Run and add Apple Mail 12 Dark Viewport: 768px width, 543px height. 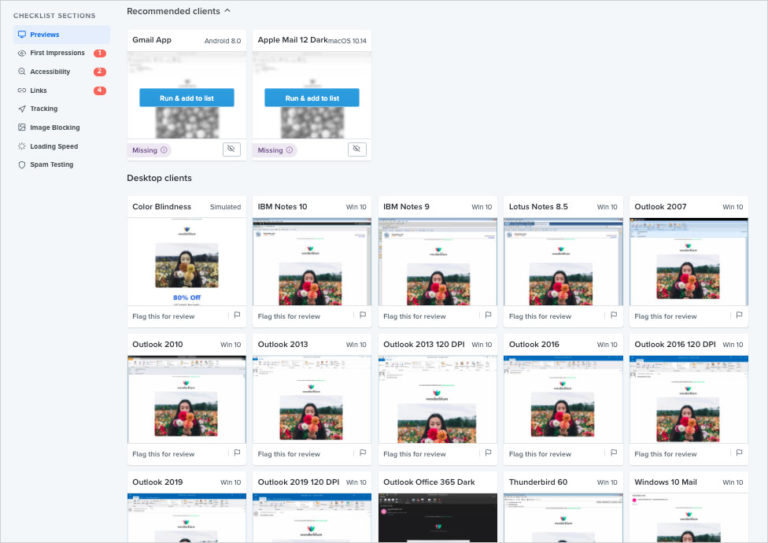[312, 98]
